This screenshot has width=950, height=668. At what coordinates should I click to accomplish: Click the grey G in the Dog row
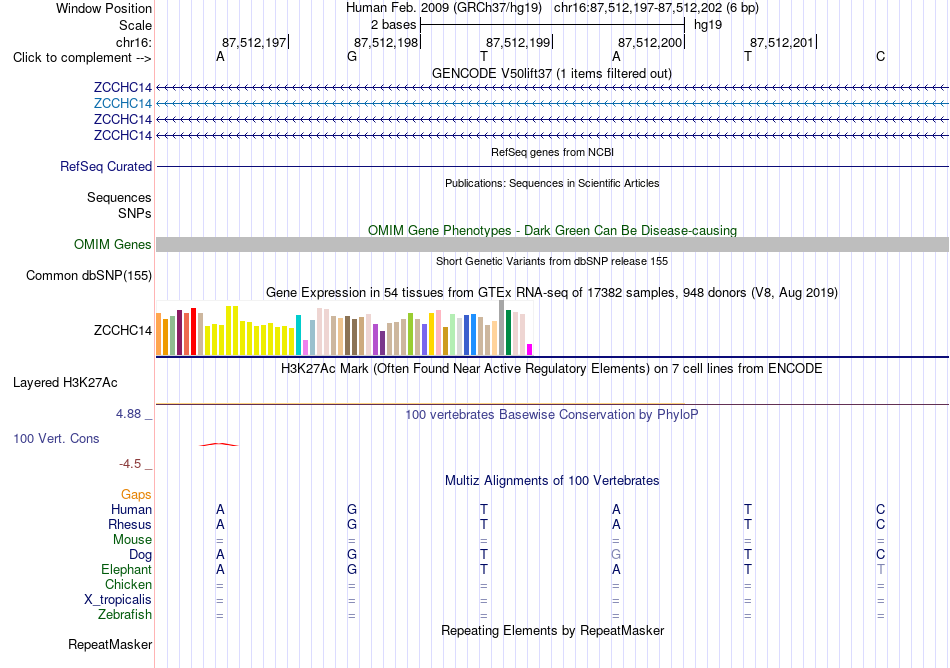[616, 554]
